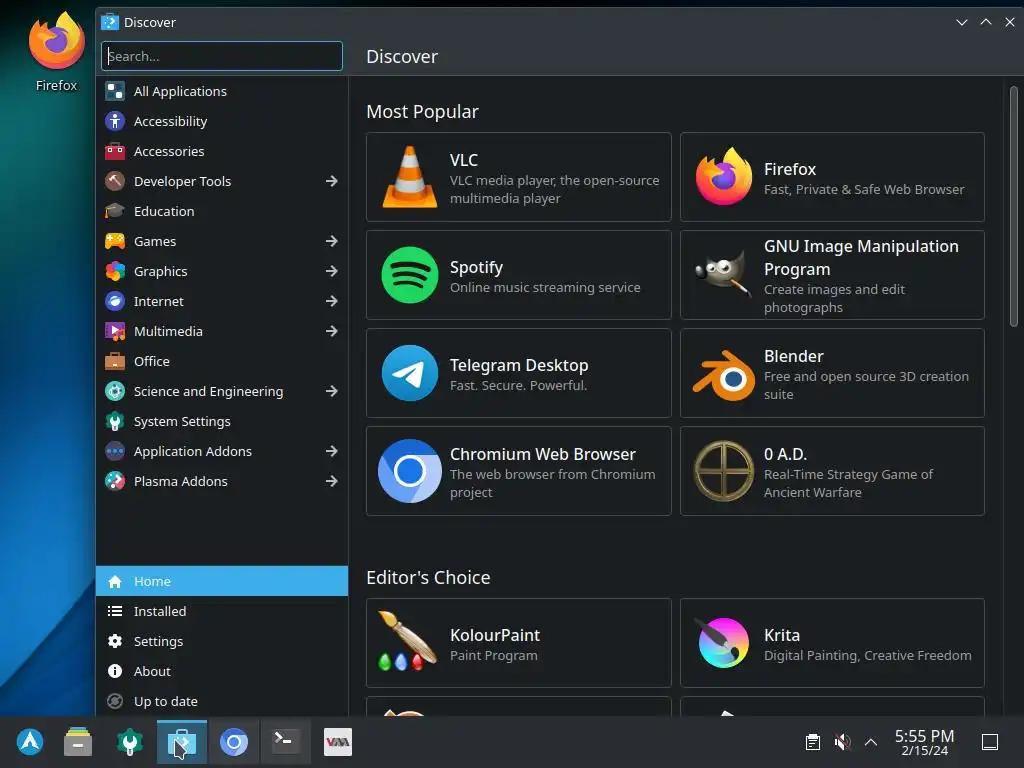1024x768 pixels.
Task: Open the GNU Image Manipulation Program card
Action: tap(832, 275)
